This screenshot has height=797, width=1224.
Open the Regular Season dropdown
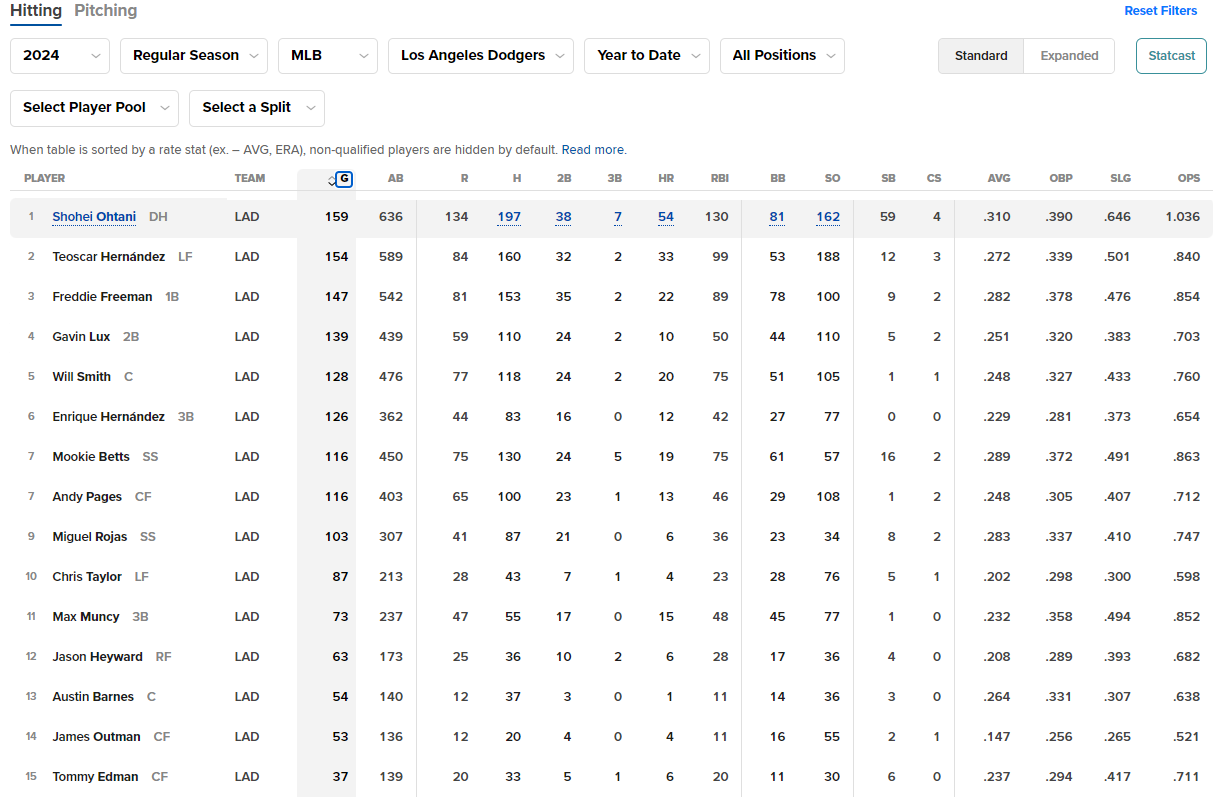click(194, 56)
